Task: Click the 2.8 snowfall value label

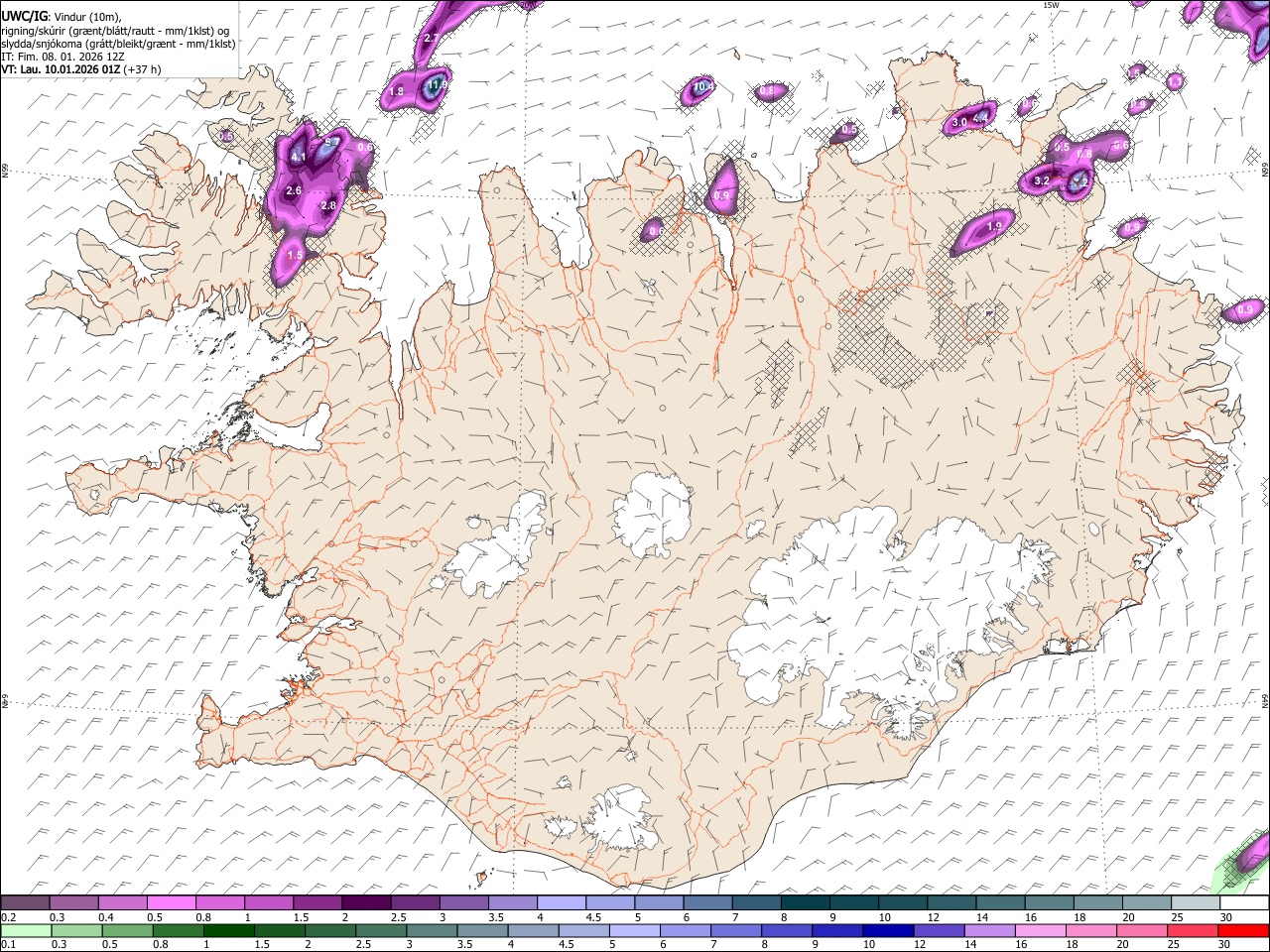Action: [x=330, y=205]
